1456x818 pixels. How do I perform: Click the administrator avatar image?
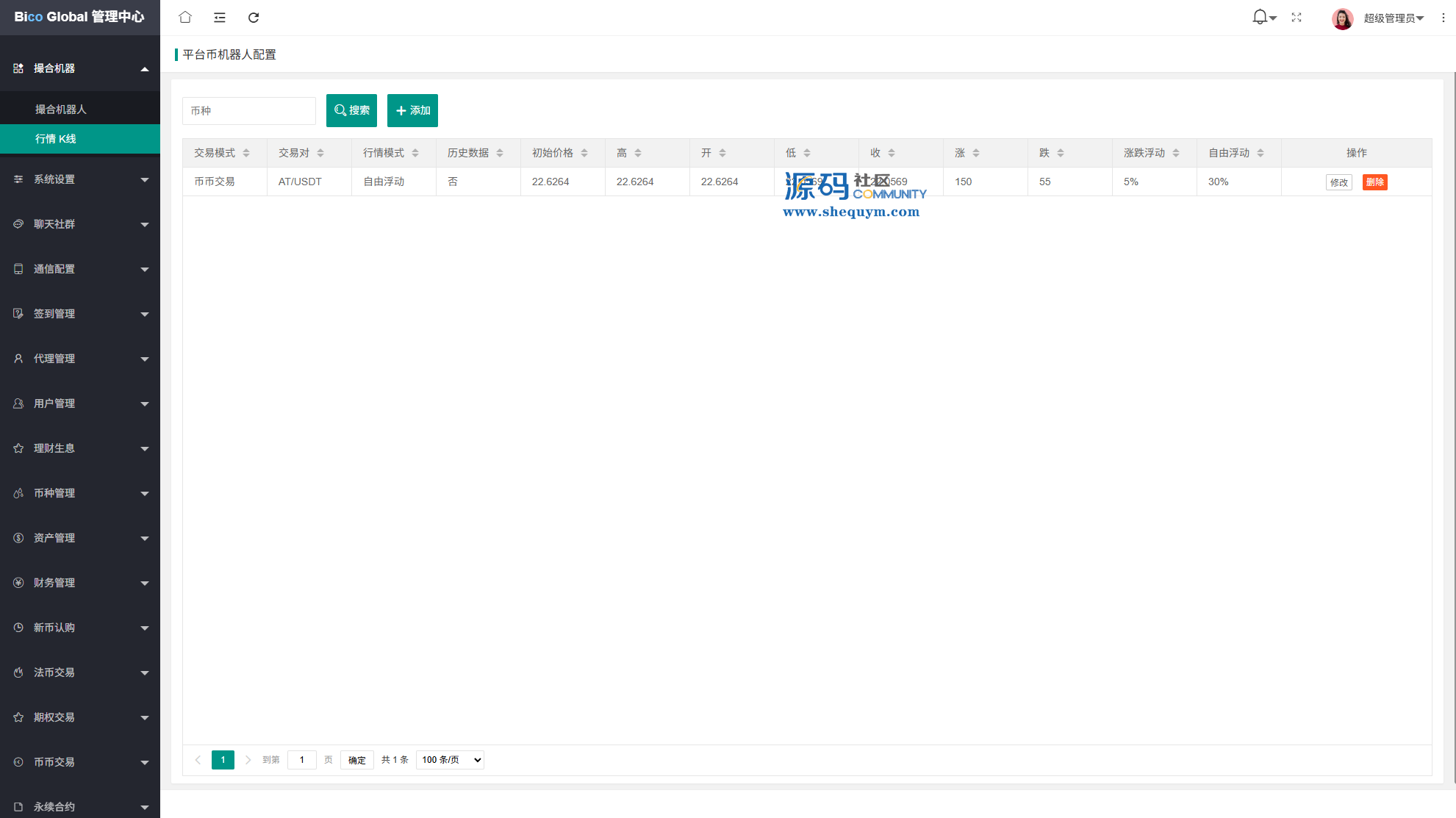click(1342, 18)
